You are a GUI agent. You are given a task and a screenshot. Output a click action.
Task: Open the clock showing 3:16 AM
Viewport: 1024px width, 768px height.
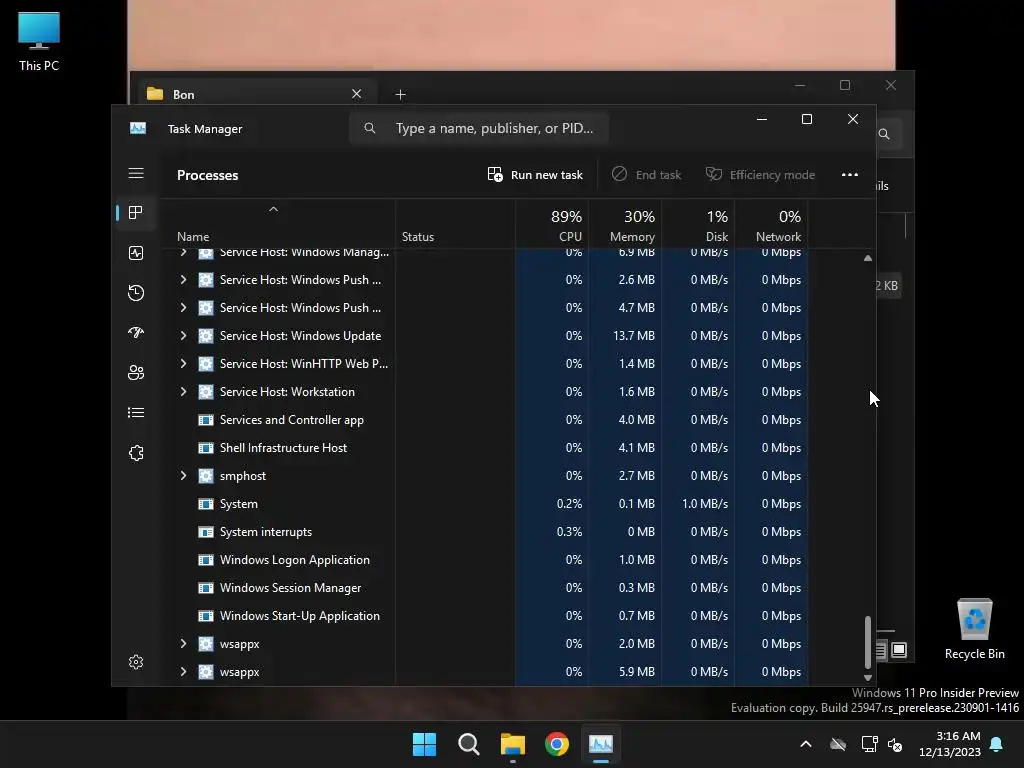950,744
